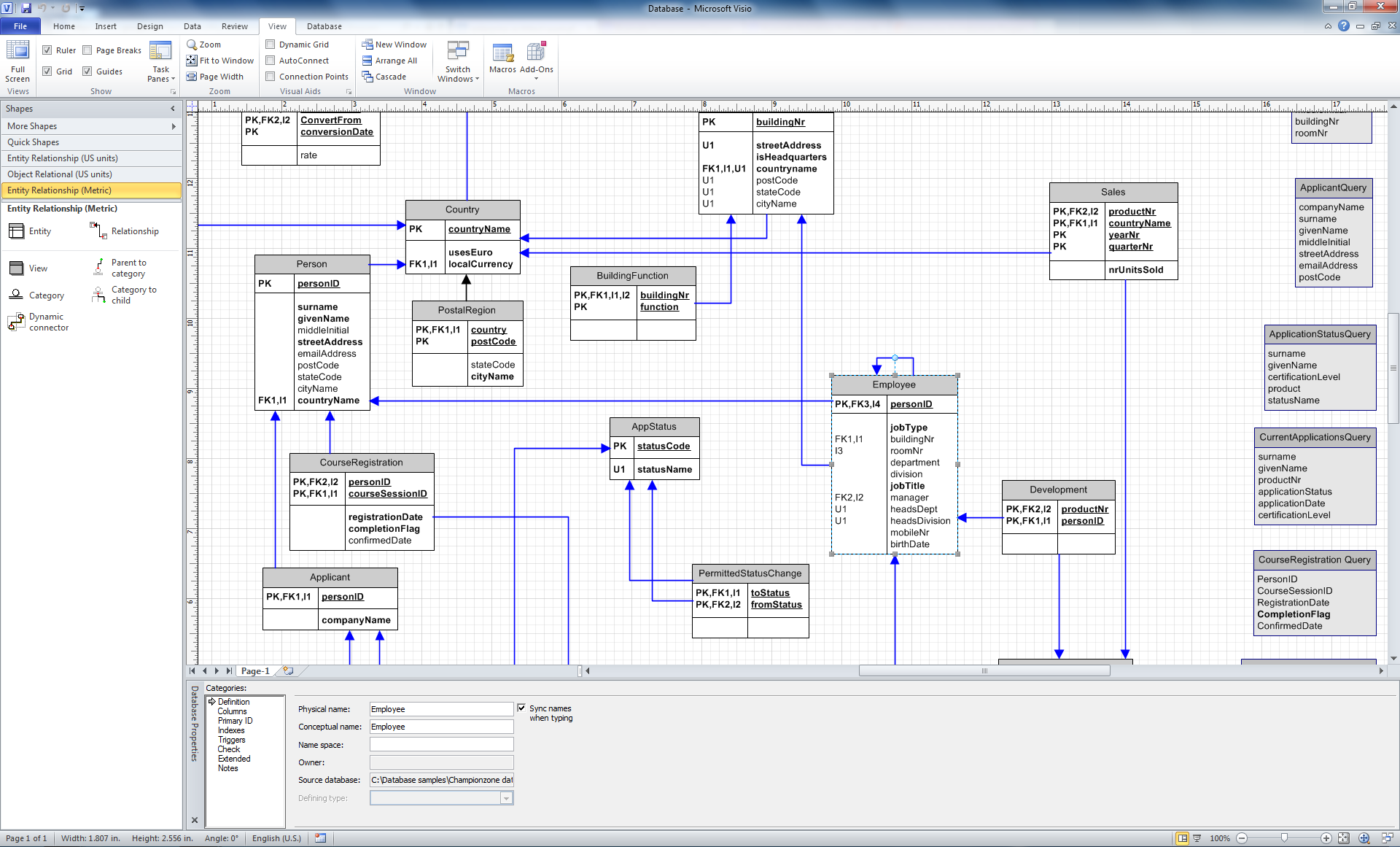This screenshot has height=847, width=1400.
Task: Toggle the Grid checkbox
Action: [47, 71]
